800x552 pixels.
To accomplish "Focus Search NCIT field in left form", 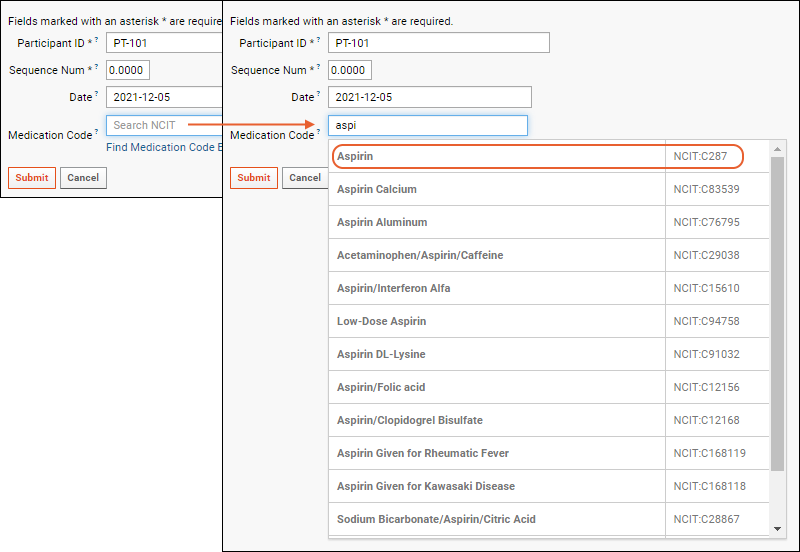I will click(x=164, y=126).
